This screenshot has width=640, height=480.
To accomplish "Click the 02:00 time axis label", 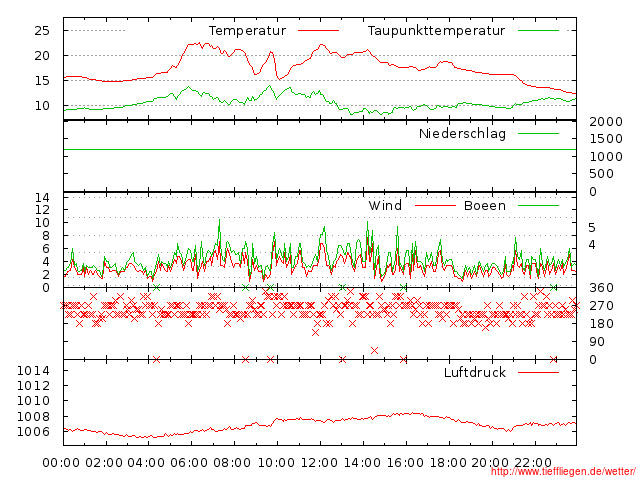I will [x=104, y=463].
